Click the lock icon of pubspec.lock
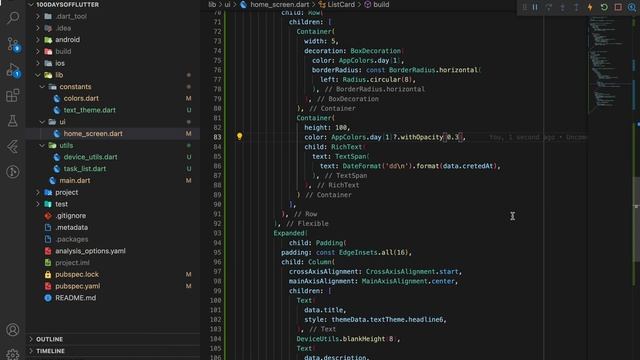The image size is (640, 360). (48, 274)
